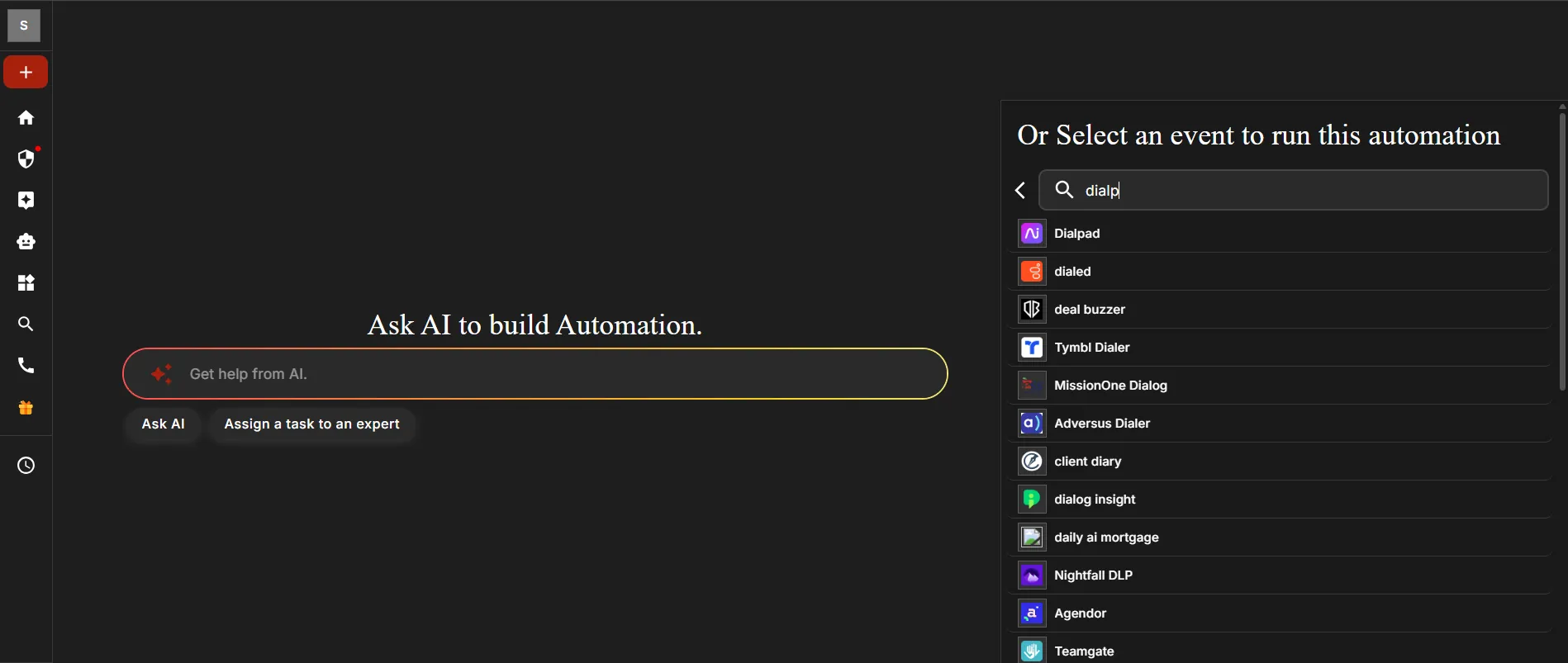The width and height of the screenshot is (1568, 663).
Task: Open the S profile avatar
Action: pyautogui.click(x=24, y=26)
